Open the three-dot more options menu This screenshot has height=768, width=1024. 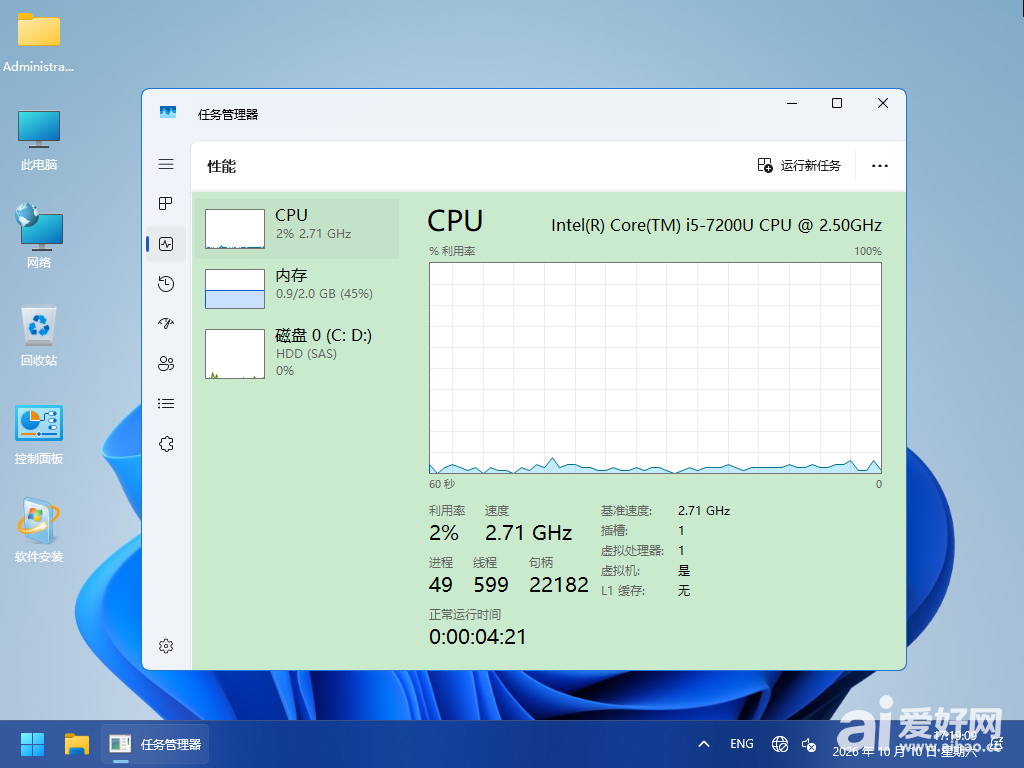(x=880, y=166)
